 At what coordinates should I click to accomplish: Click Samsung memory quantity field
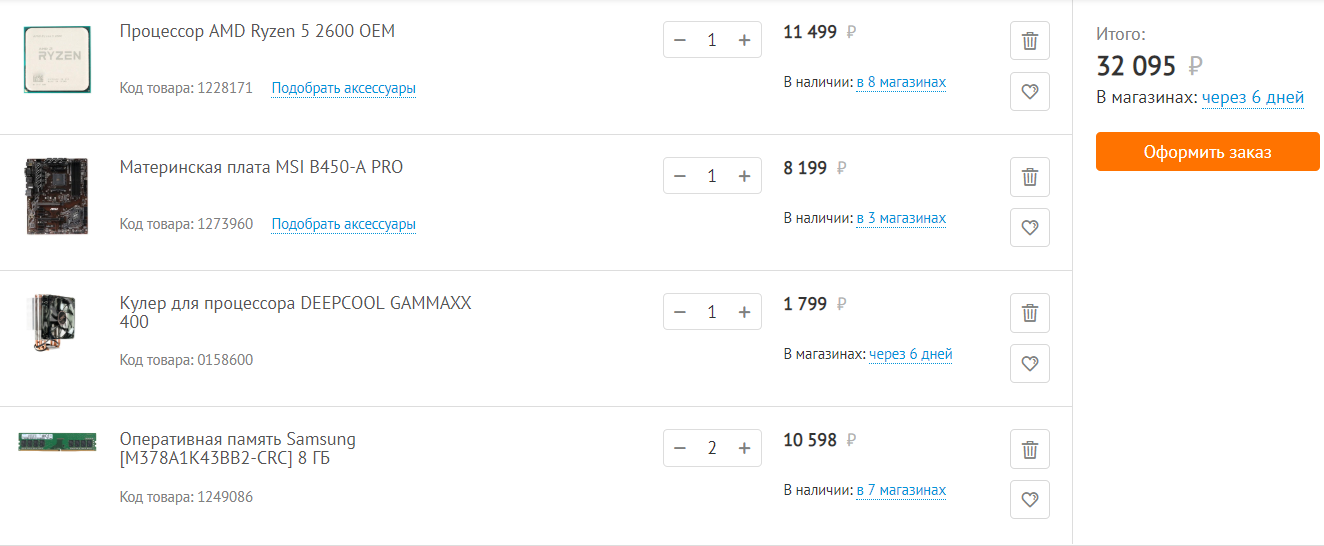pyautogui.click(x=712, y=448)
